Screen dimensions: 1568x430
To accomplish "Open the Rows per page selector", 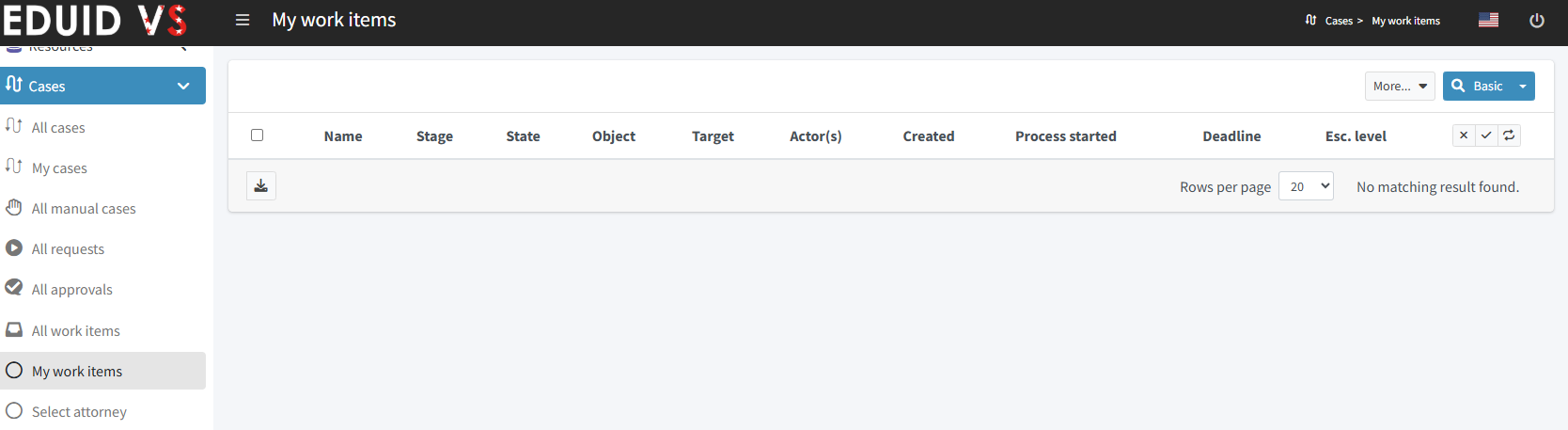I will pos(1306,186).
